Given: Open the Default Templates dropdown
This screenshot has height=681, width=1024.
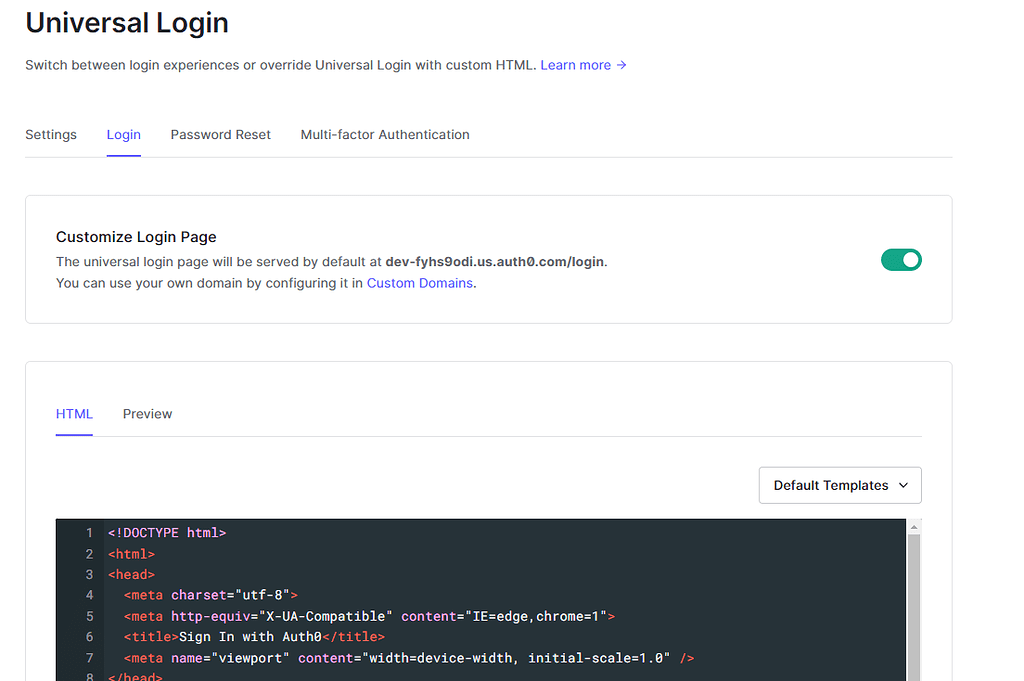Looking at the screenshot, I should pos(840,485).
